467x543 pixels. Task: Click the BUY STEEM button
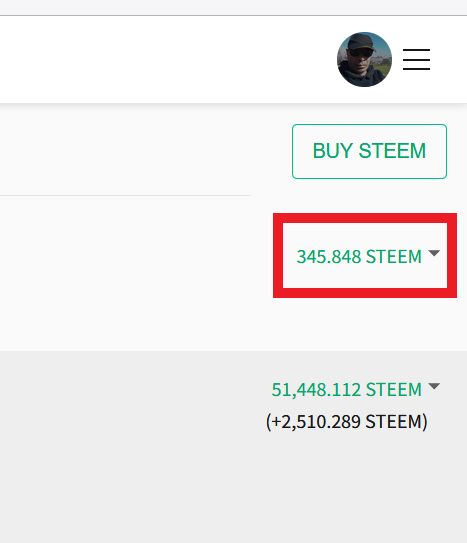pos(369,151)
